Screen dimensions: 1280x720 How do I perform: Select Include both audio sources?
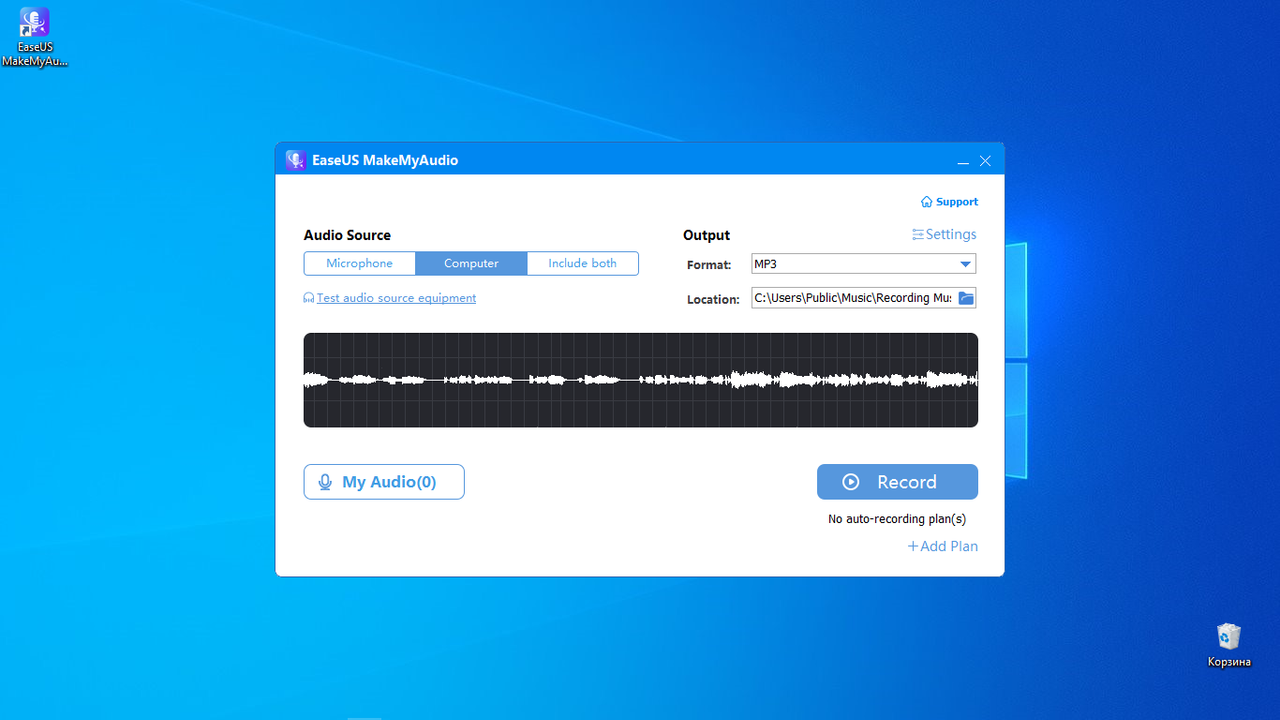pos(582,263)
